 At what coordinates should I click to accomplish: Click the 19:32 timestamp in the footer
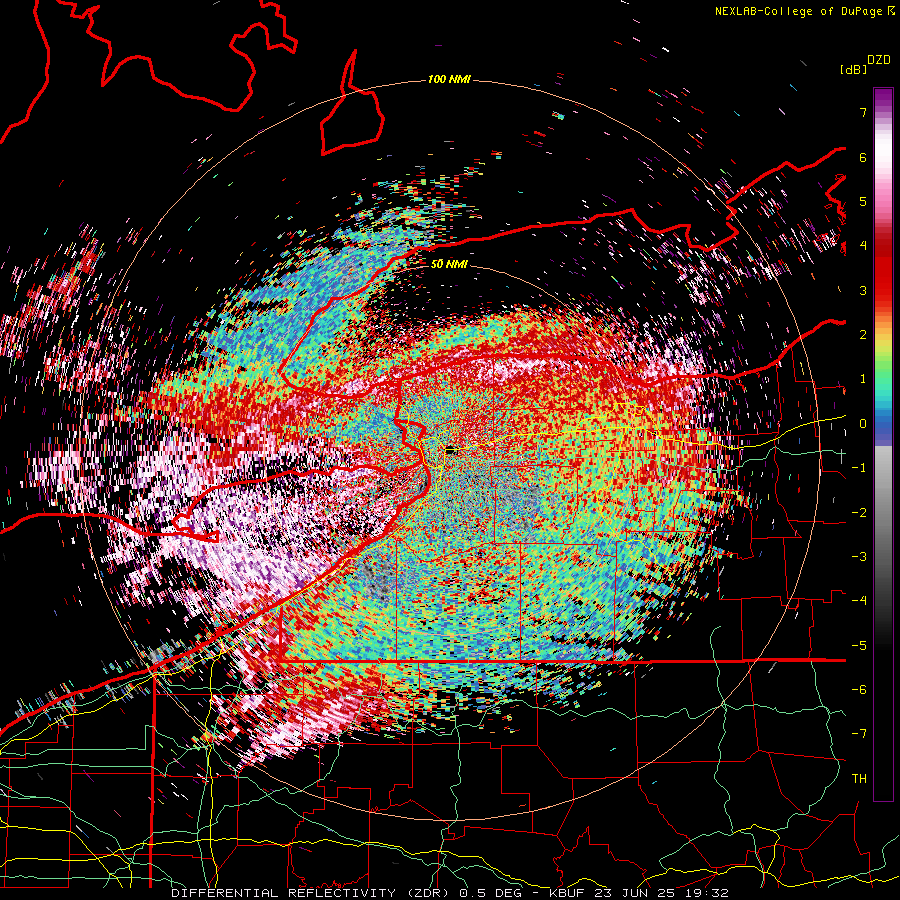click(x=709, y=893)
